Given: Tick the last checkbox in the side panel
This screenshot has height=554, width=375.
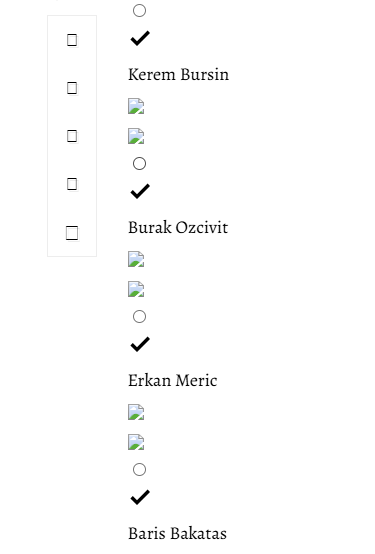Looking at the screenshot, I should click(x=72, y=233).
